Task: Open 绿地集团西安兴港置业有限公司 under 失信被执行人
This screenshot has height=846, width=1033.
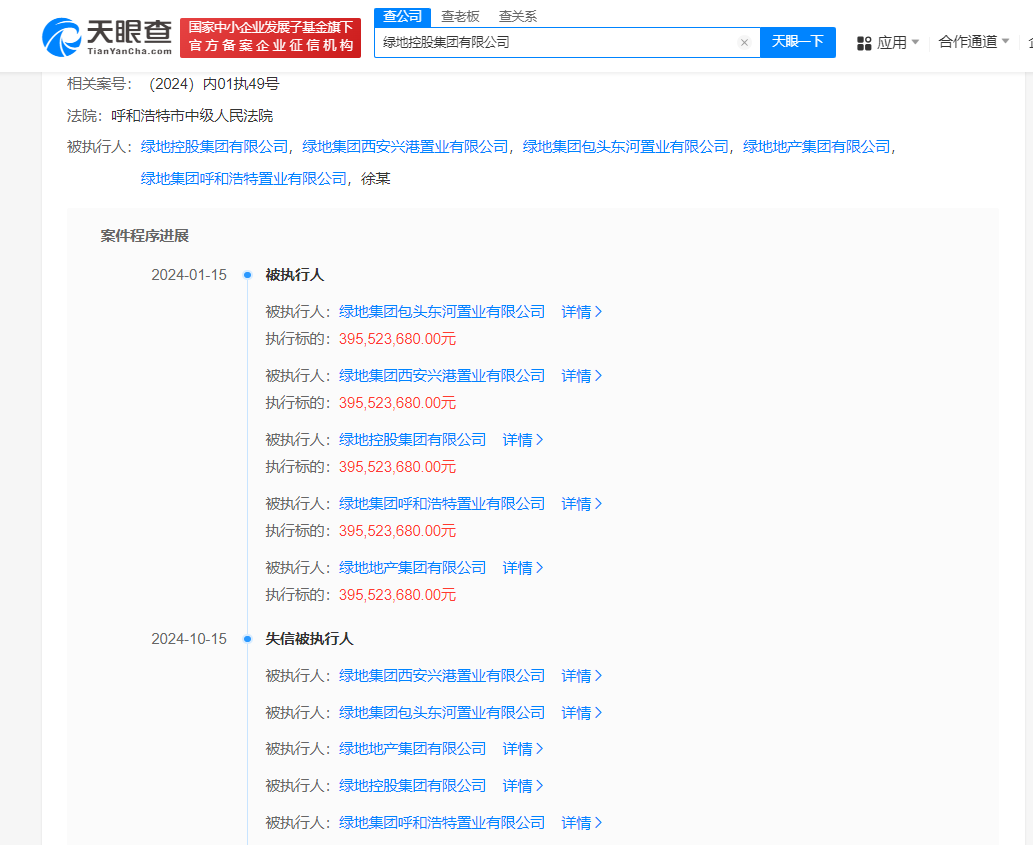Action: pos(442,675)
